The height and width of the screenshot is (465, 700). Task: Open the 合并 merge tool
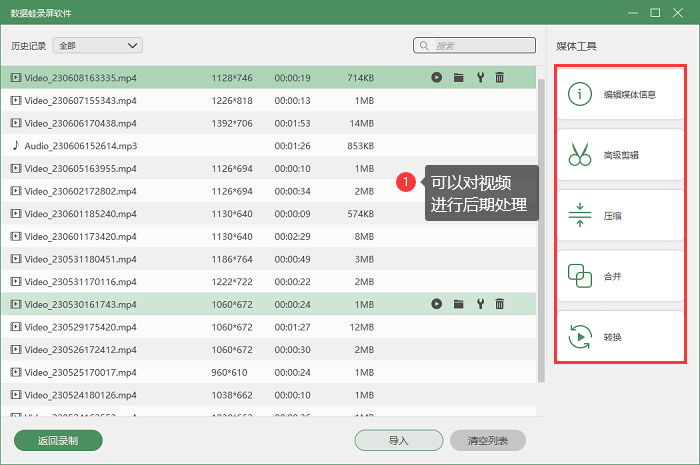point(621,276)
